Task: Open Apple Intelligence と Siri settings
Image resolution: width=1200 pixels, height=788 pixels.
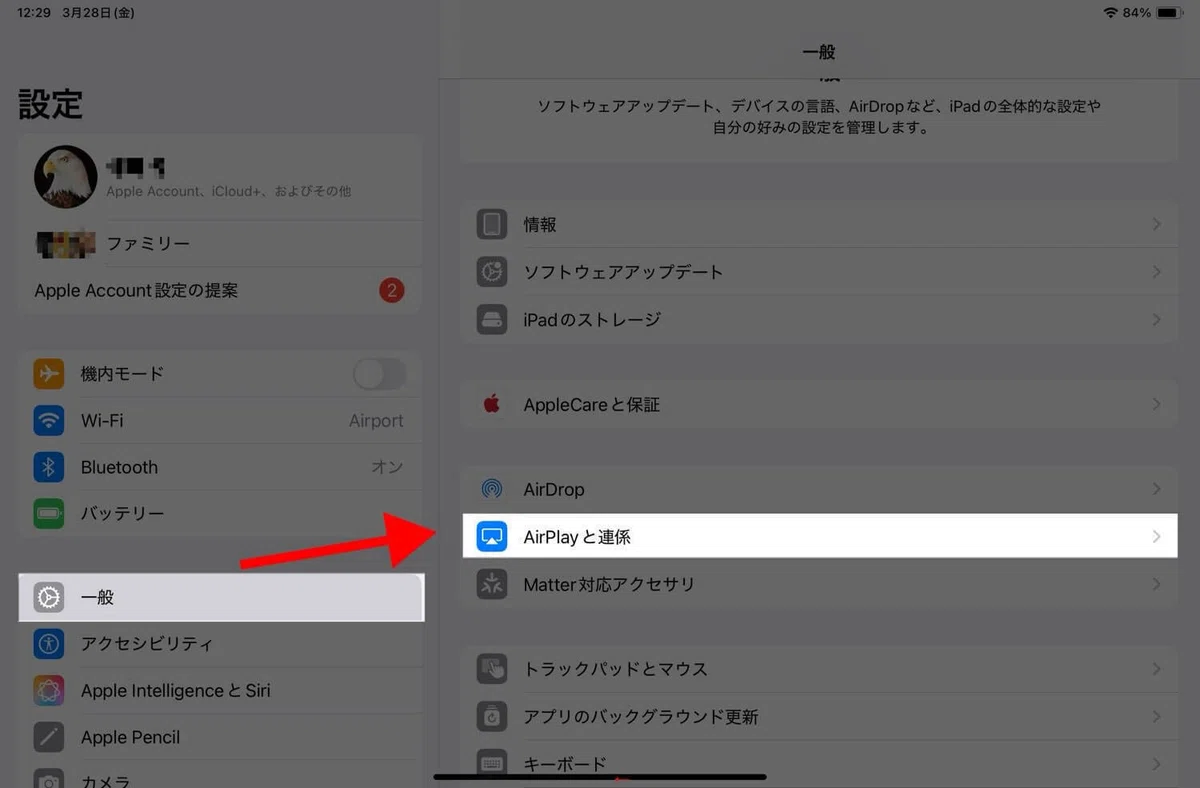Action: click(221, 691)
